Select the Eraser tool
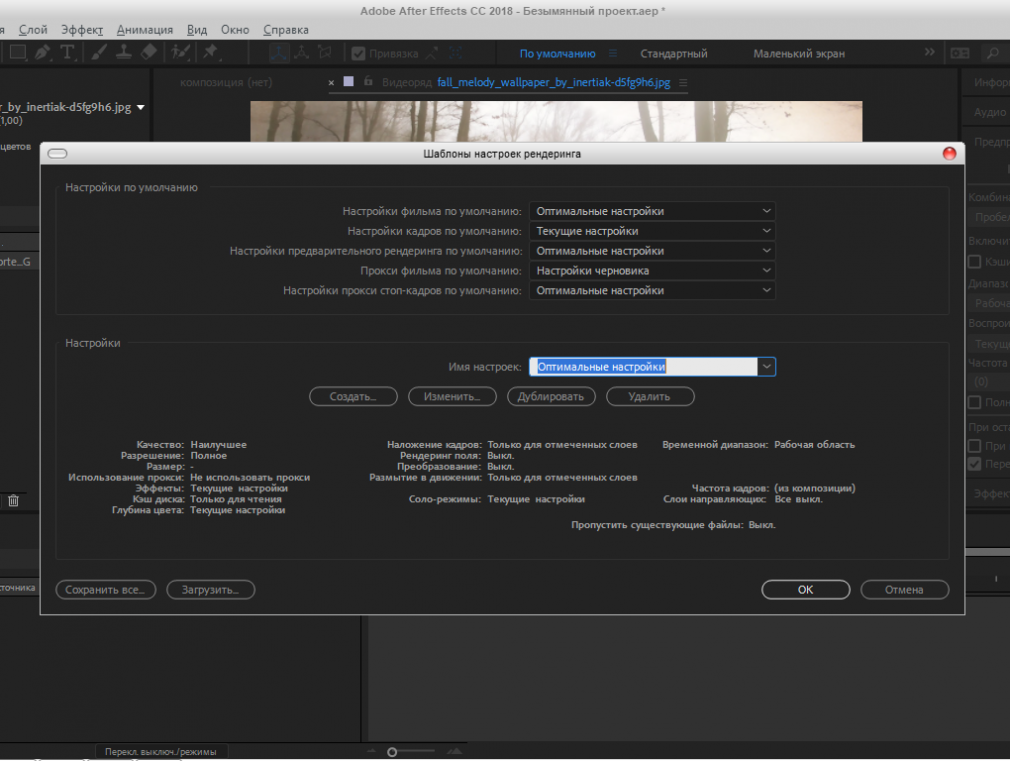Image resolution: width=1010 pixels, height=761 pixels. (x=149, y=53)
